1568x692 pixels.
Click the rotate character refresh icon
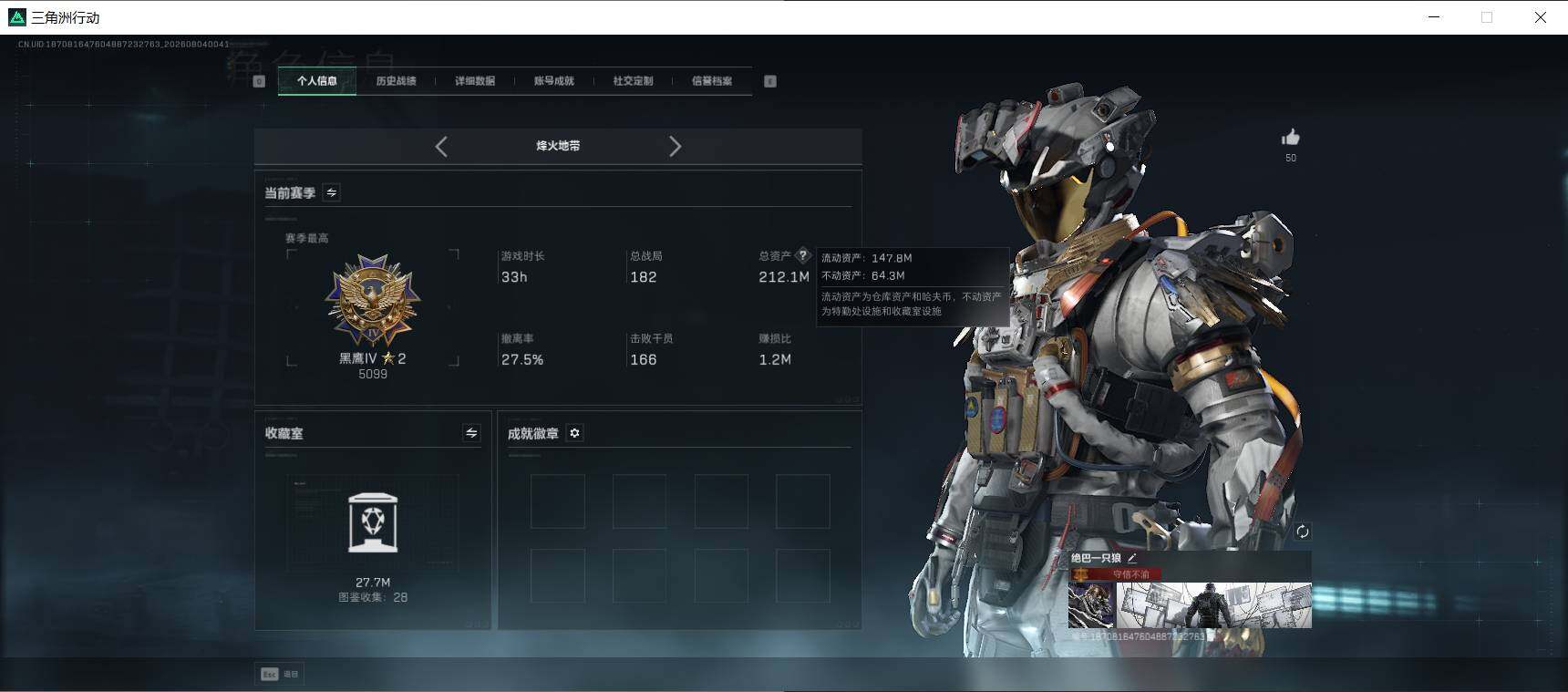tap(1302, 532)
